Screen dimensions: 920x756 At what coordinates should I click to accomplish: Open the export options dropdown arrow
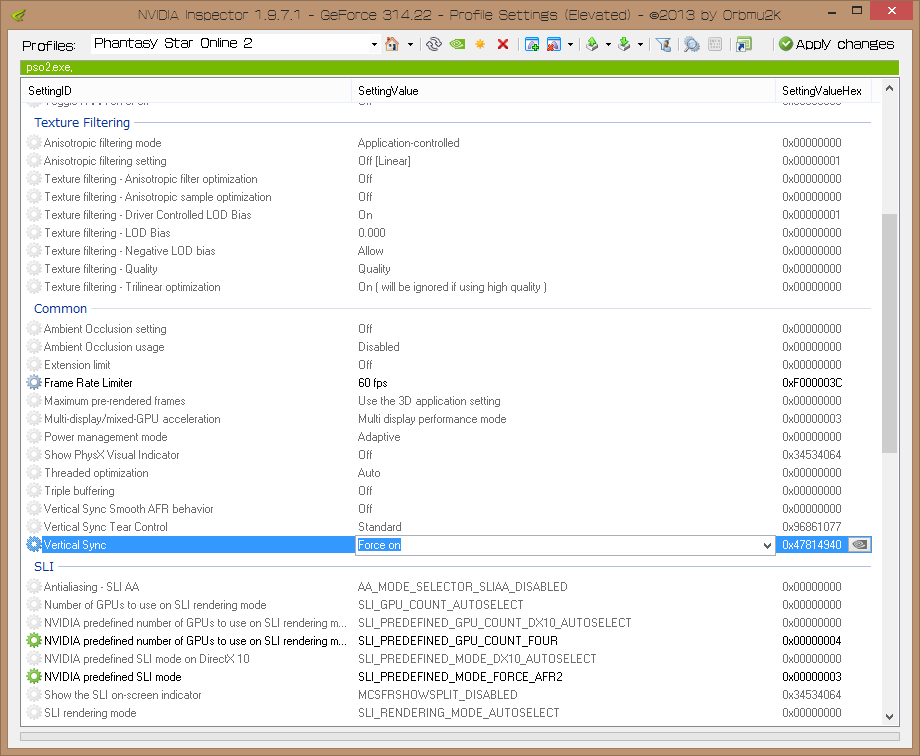click(x=608, y=45)
